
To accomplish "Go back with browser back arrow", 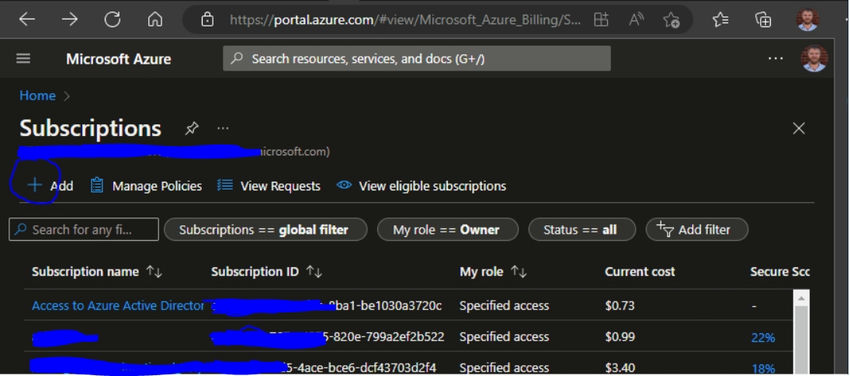I will 27,20.
